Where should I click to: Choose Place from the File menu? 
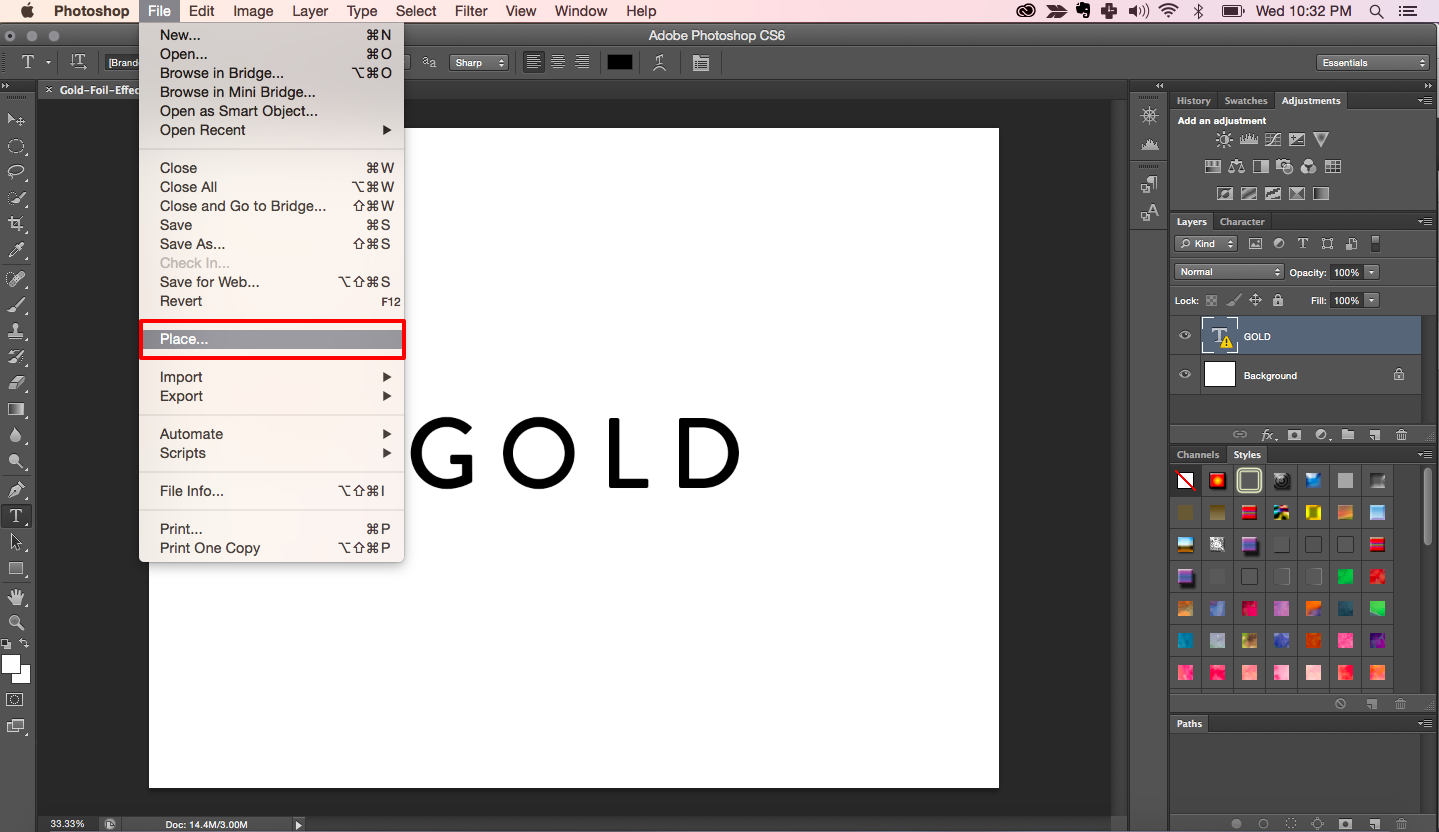click(x=183, y=339)
